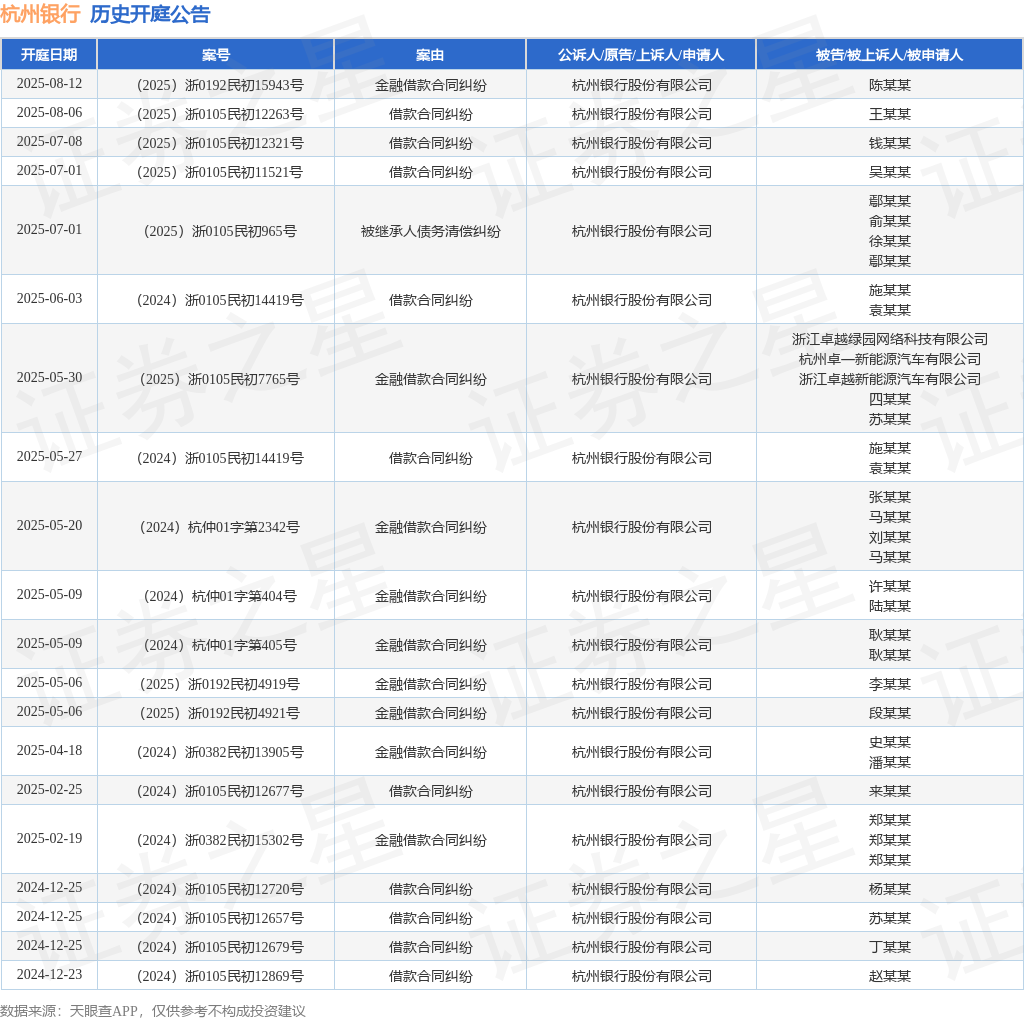Click date cell 2025-06-03

(x=49, y=298)
